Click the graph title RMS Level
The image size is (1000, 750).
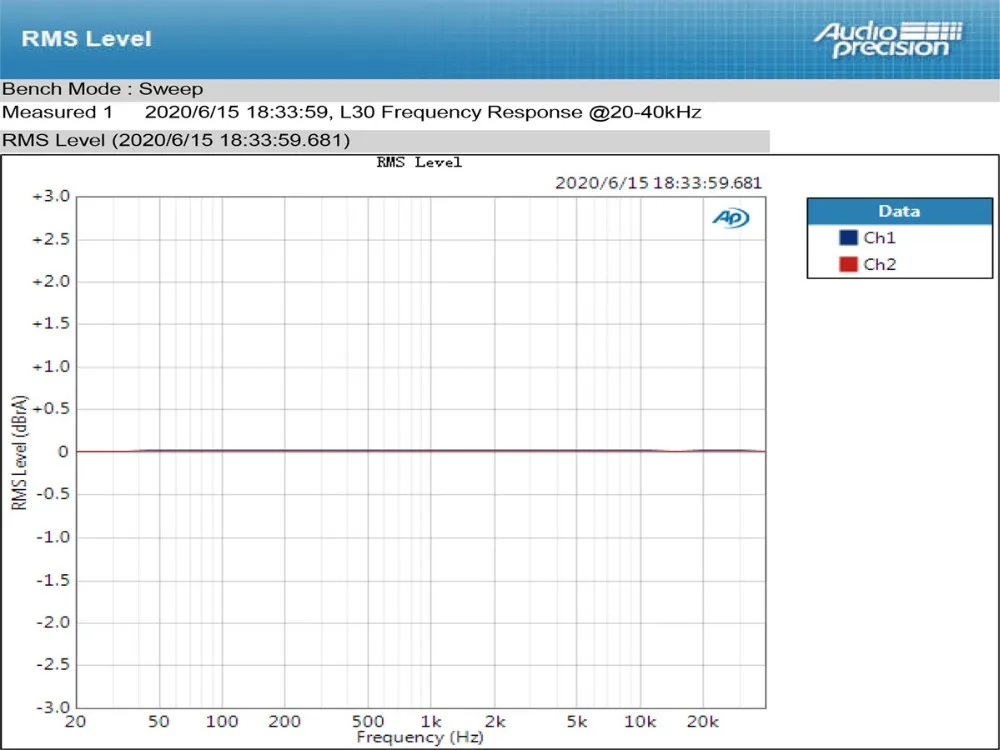(419, 163)
